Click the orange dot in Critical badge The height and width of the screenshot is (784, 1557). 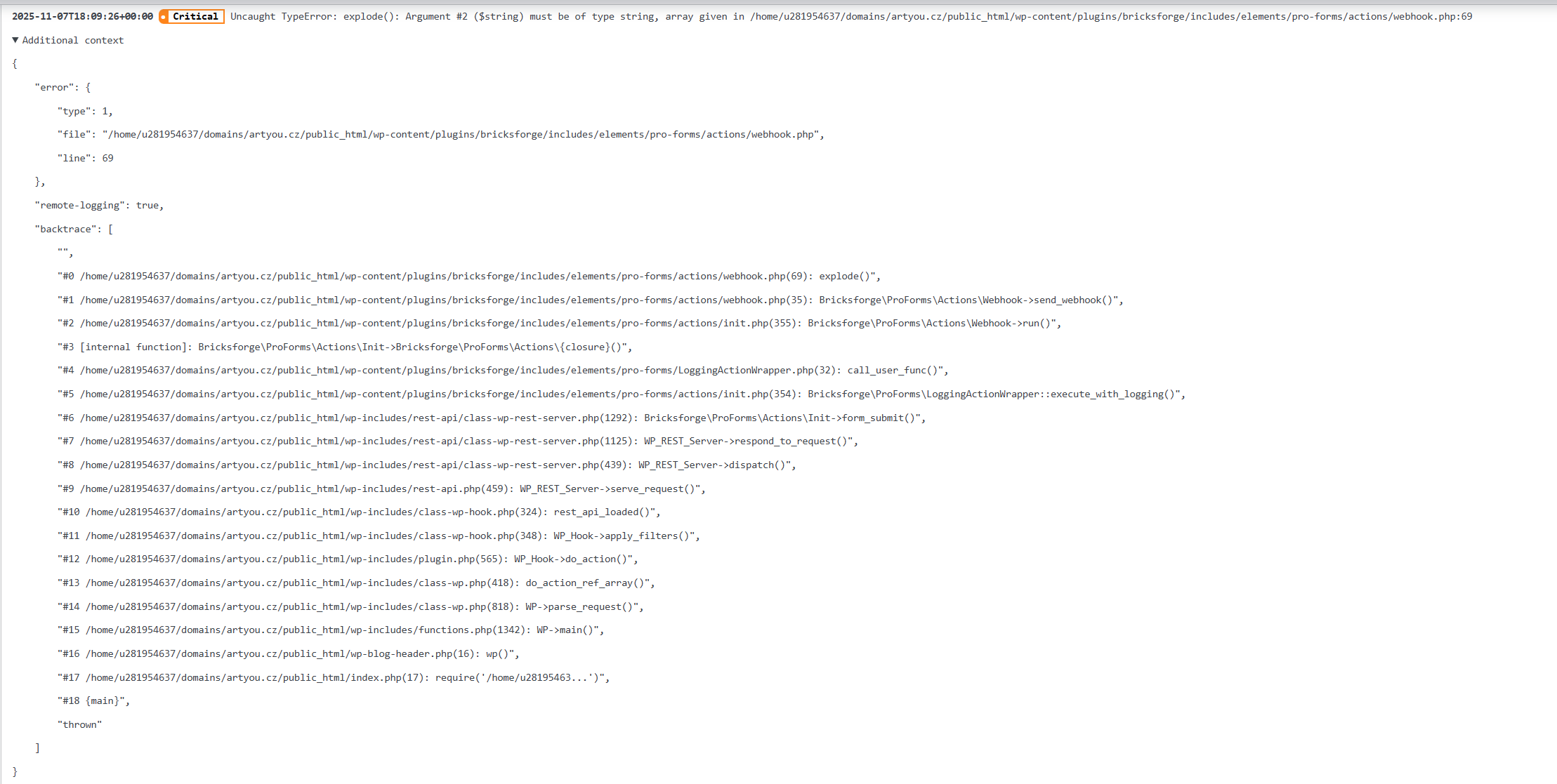click(x=164, y=17)
